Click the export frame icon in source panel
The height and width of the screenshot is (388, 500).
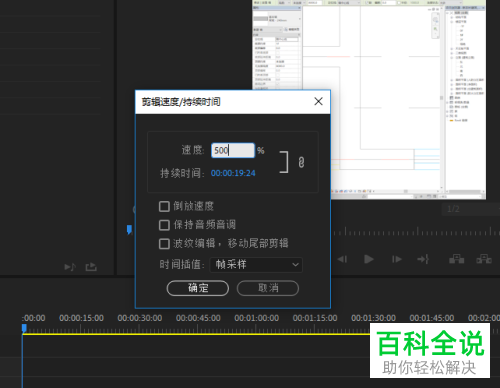[x=91, y=267]
